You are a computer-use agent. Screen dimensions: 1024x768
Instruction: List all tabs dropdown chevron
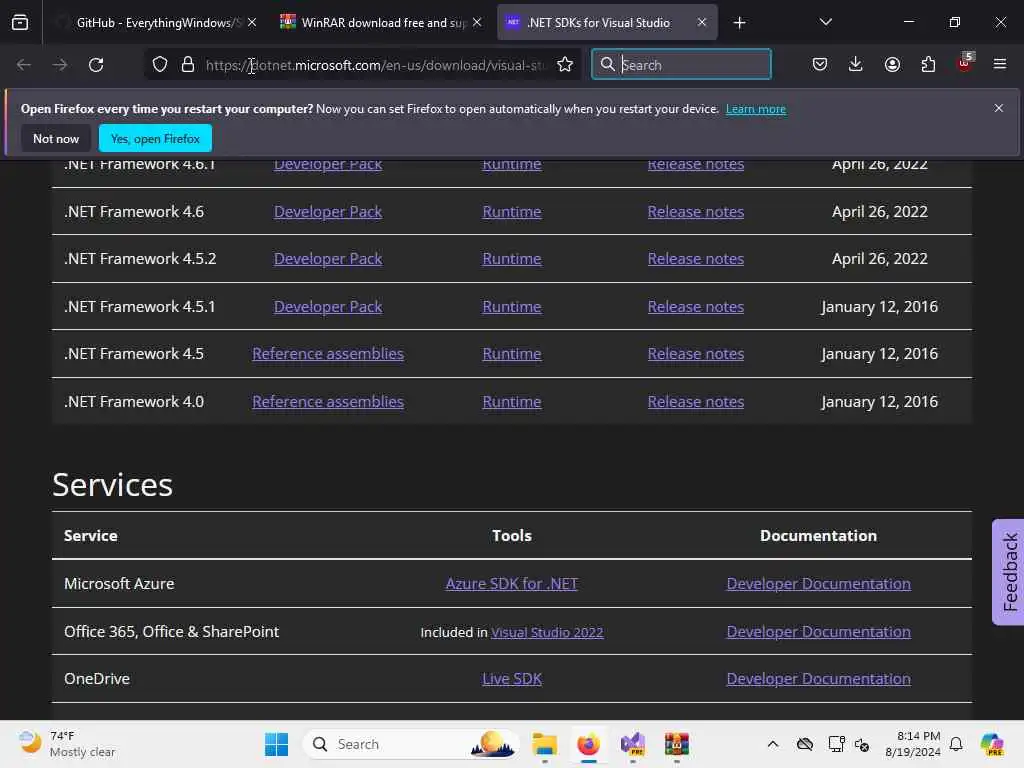(x=825, y=22)
